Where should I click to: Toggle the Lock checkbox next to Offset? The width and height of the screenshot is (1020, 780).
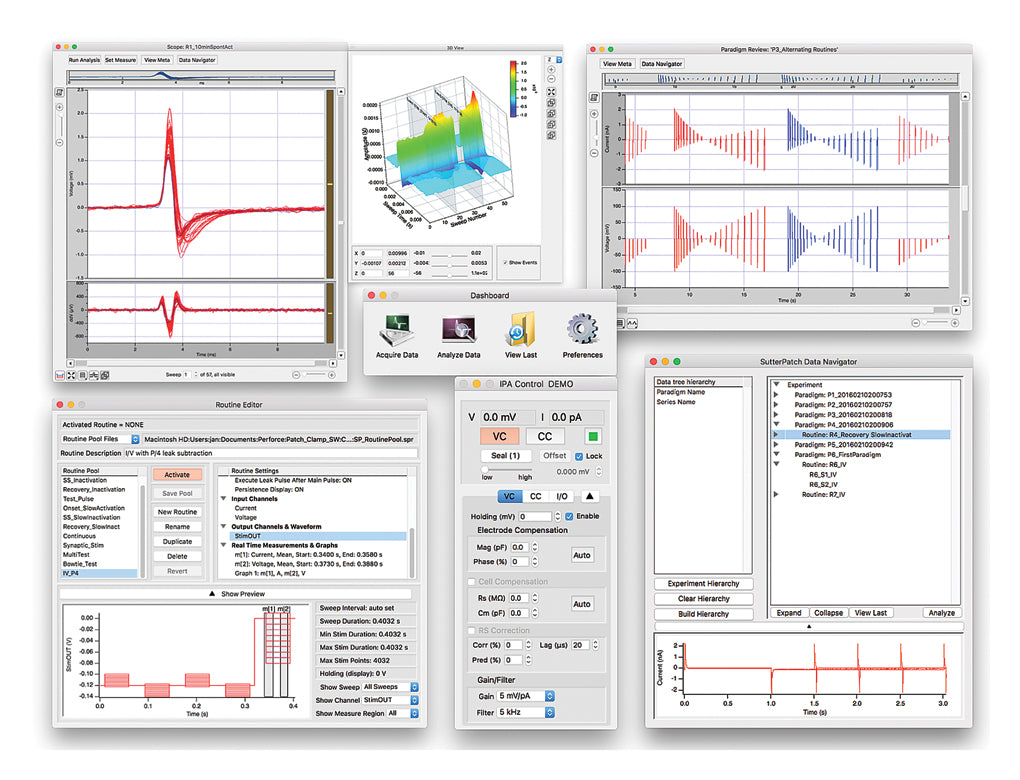point(578,455)
